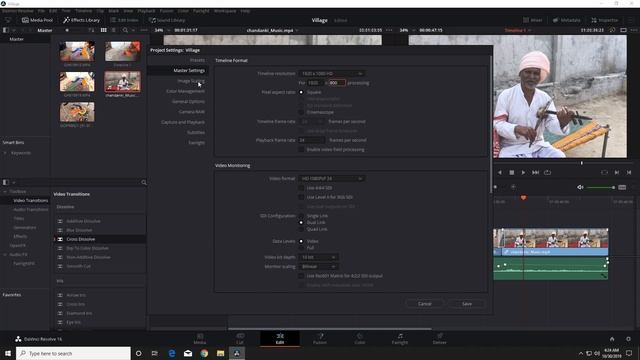Click timeline height input field showing 800
Viewport: 640px width, 360px height.
[337, 83]
